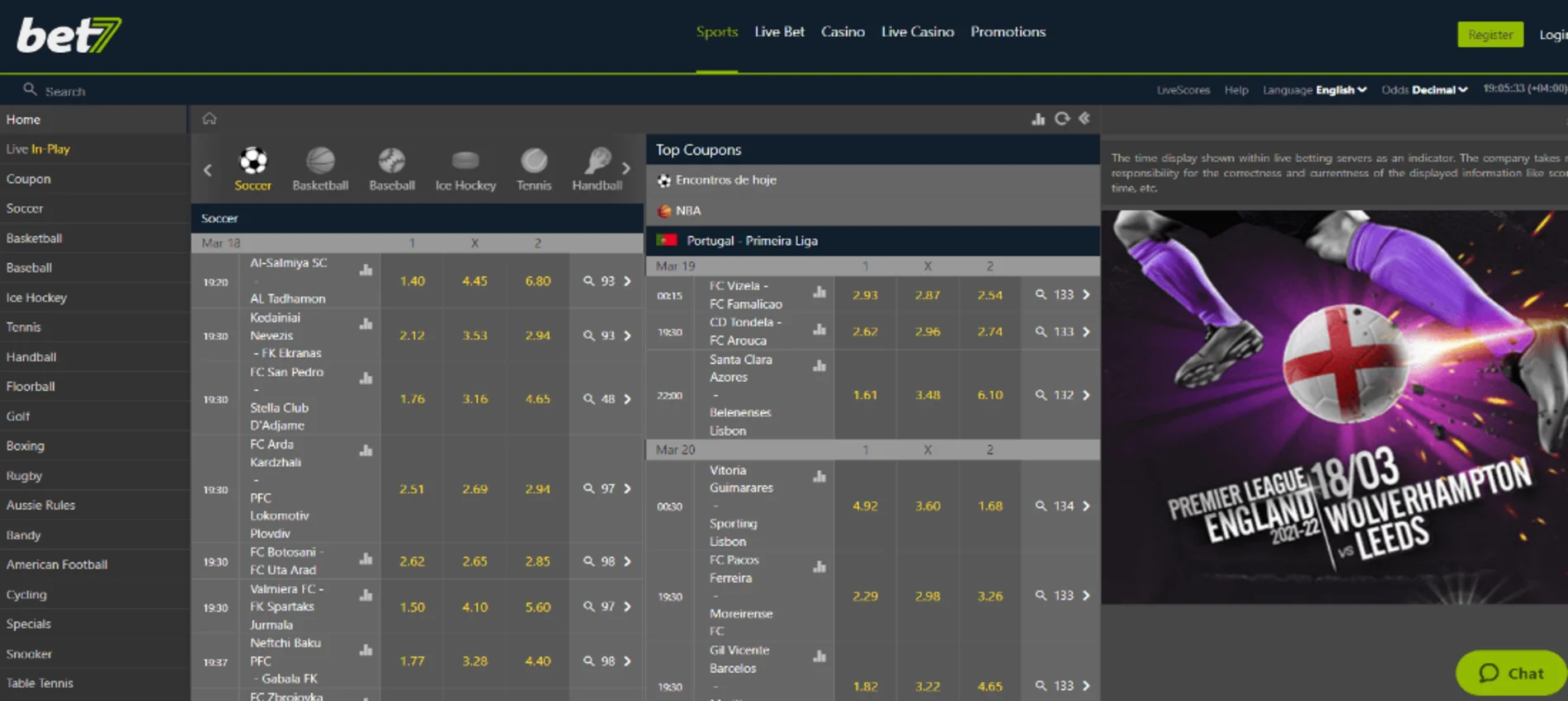Open the LiveScores link
Screen dimensions: 1568x701
pos(1183,90)
